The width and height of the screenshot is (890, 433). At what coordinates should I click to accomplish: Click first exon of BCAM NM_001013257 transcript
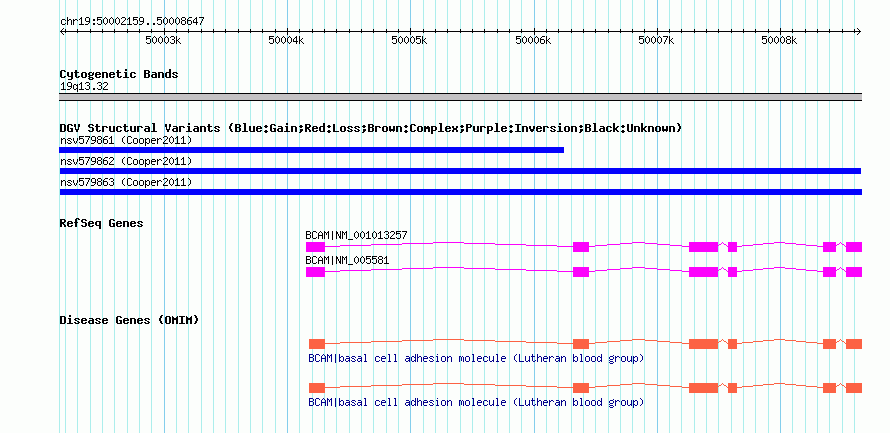[x=315, y=247]
